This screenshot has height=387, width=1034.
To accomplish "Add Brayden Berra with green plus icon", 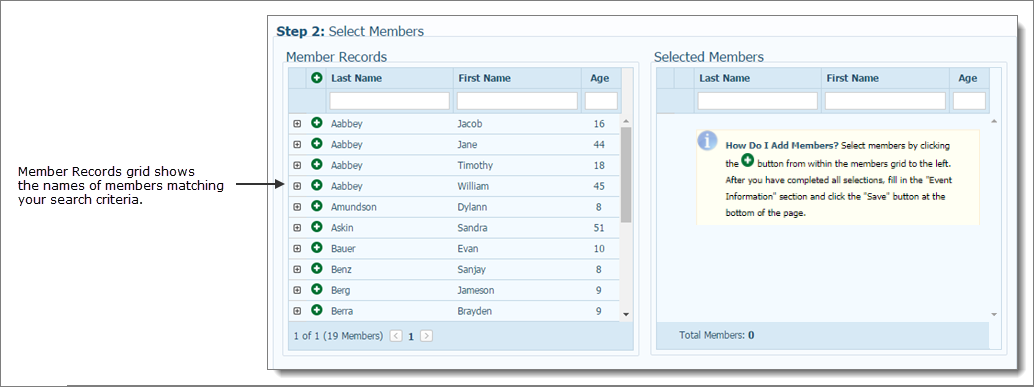I will pyautogui.click(x=317, y=311).
